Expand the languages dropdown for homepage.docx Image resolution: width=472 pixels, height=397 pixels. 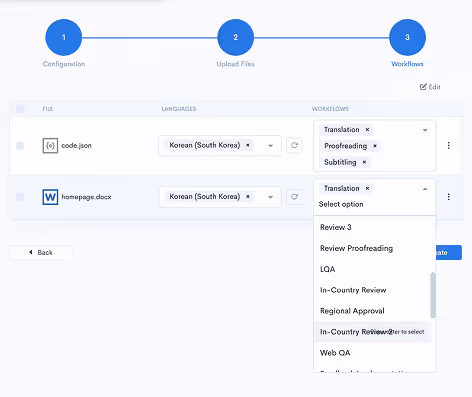[x=271, y=197]
